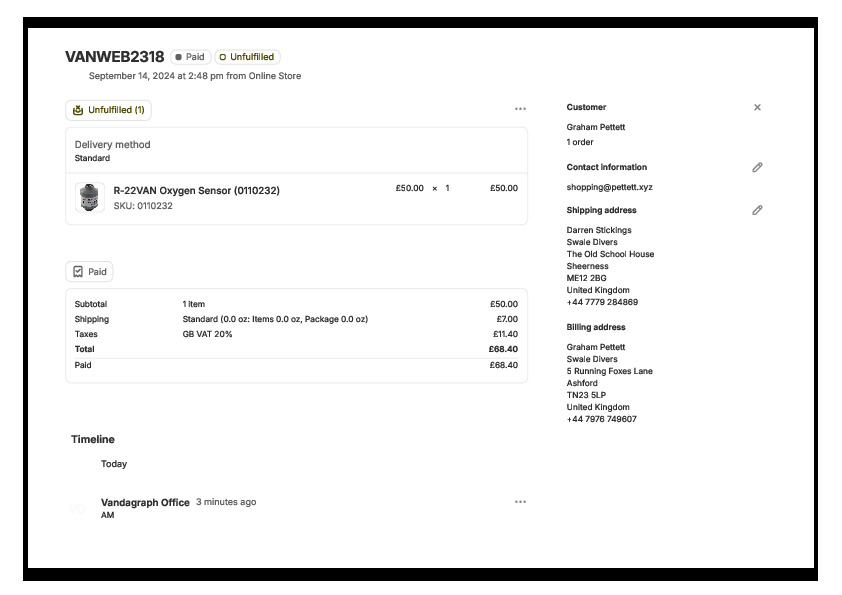The width and height of the screenshot is (842, 595).
Task: Click customer name Graham Pettett under Customer
Action: pyautogui.click(x=596, y=127)
